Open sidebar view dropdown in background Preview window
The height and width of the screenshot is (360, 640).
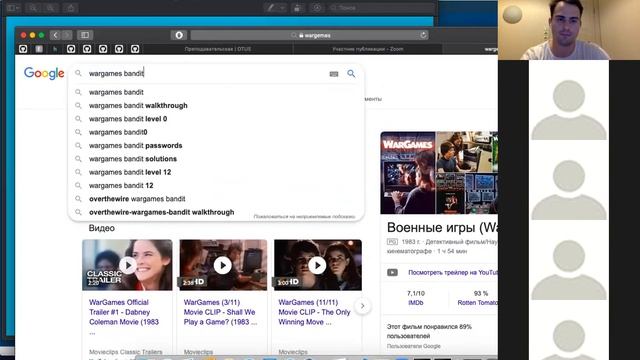[x=13, y=7]
